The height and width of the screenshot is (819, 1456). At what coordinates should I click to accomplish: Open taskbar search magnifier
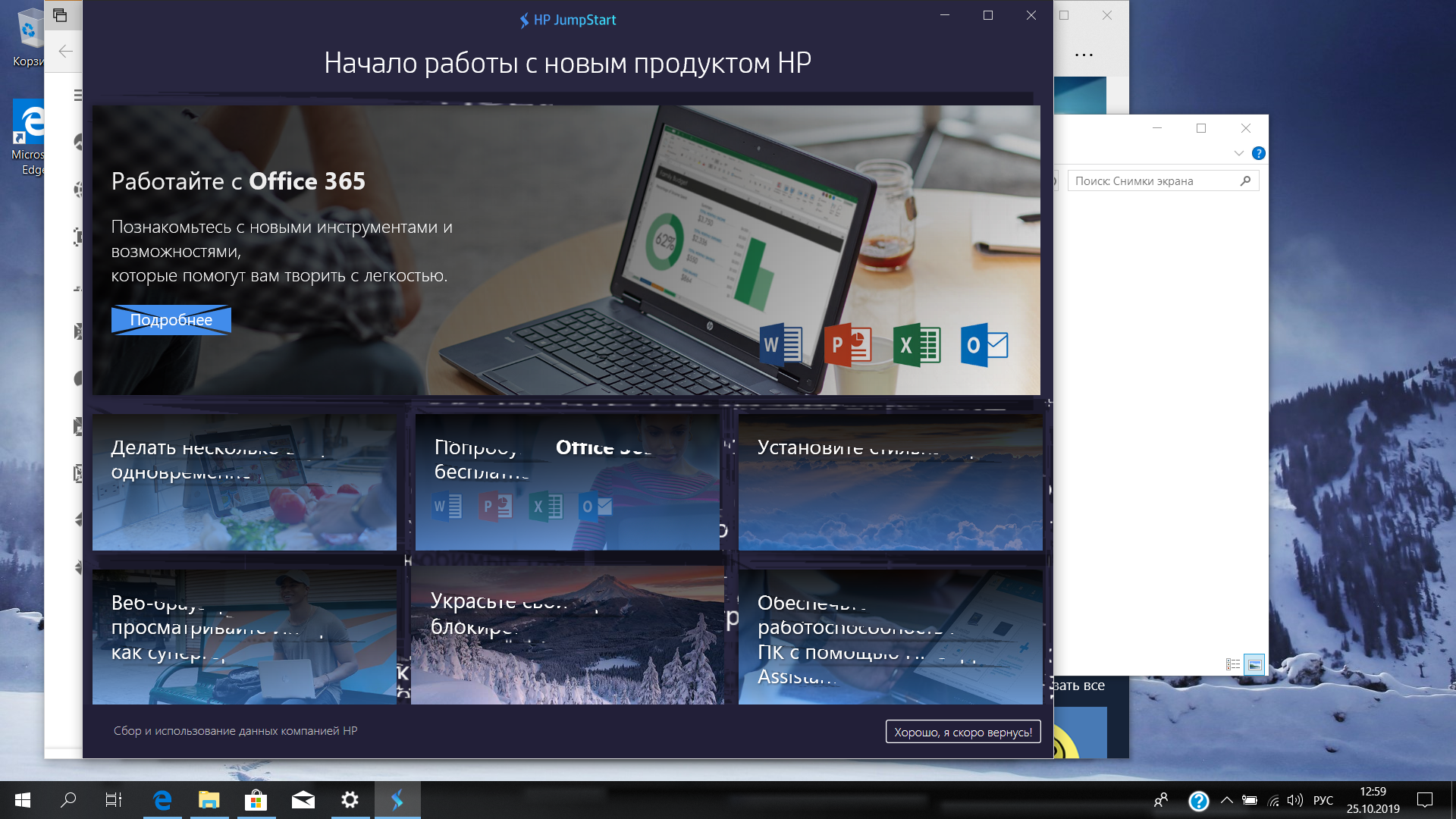coord(68,800)
